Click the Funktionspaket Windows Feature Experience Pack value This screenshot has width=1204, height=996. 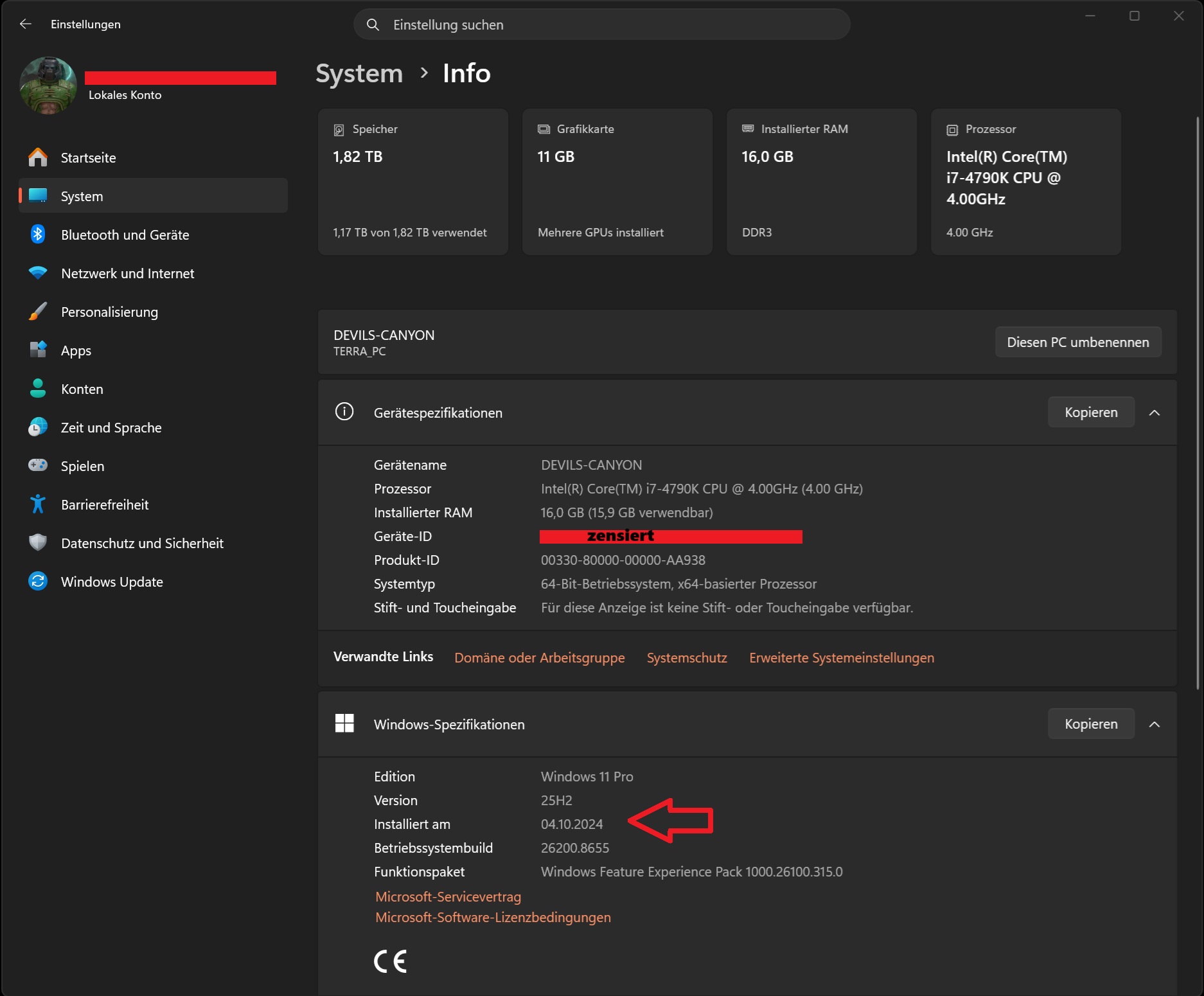[692, 872]
